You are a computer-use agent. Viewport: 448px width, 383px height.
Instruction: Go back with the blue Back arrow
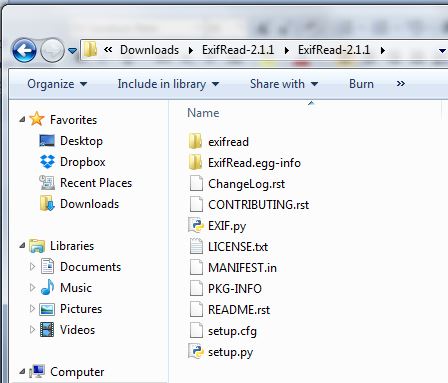24,50
